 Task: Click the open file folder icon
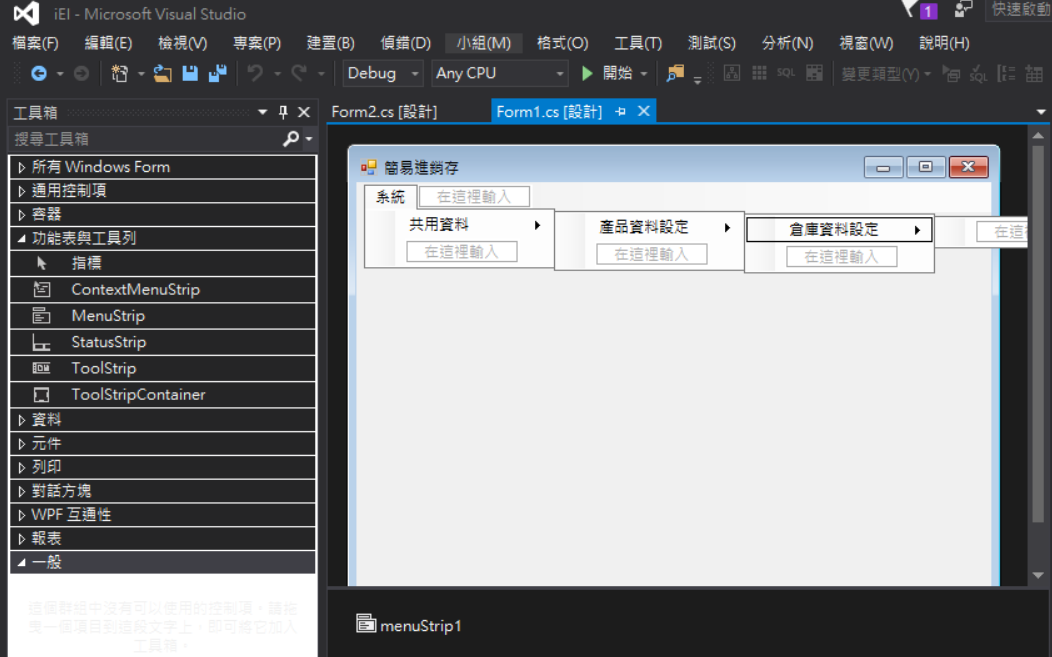click(x=162, y=74)
